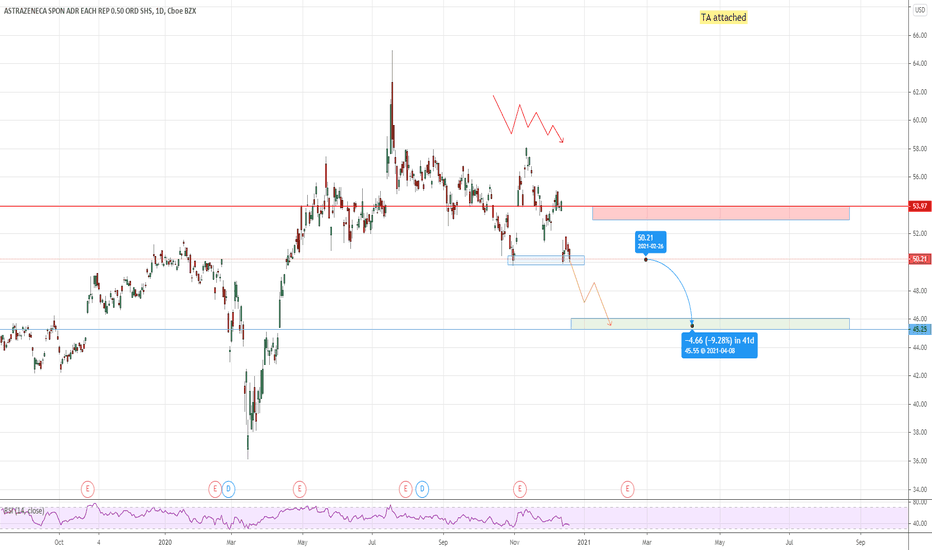The image size is (932, 550).
Task: Click the 66.00 price axis value
Action: point(920,36)
